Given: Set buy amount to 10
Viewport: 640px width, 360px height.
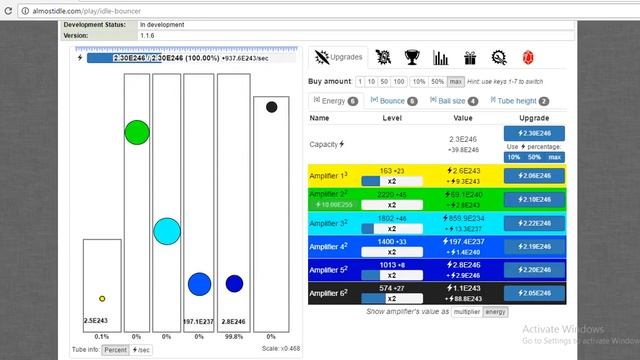Looking at the screenshot, I should click(x=371, y=82).
